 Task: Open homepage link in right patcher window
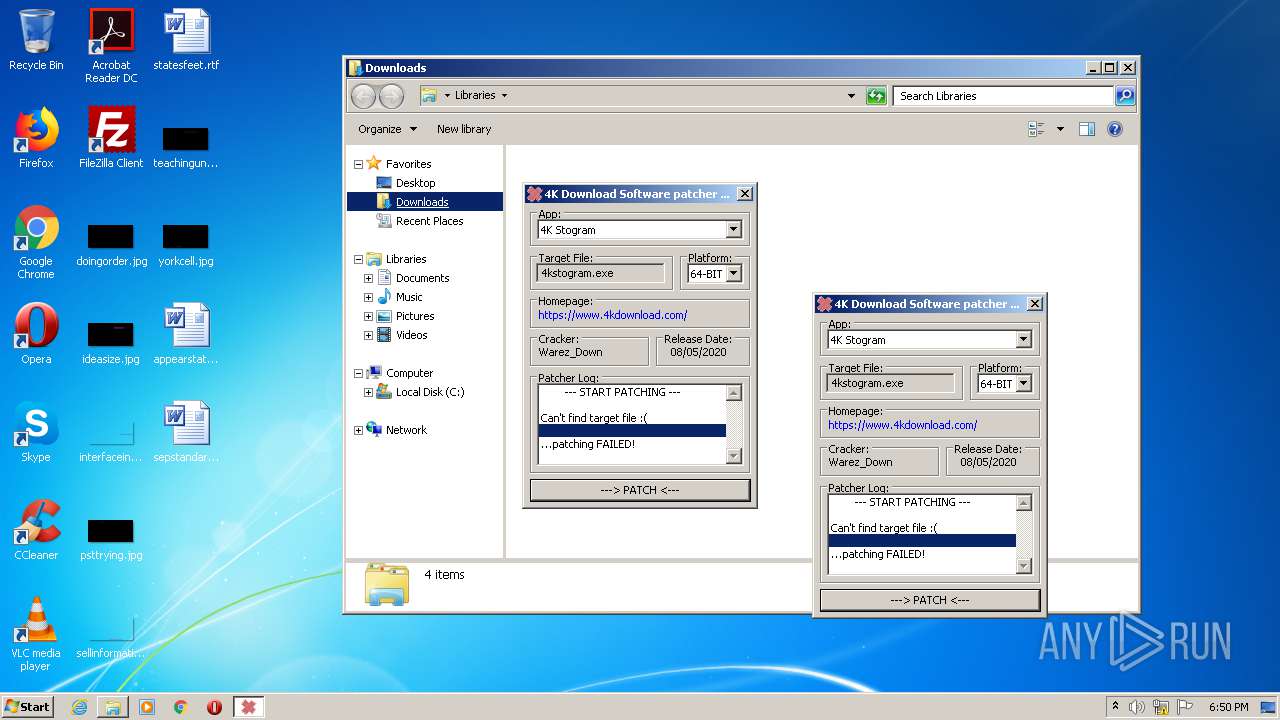[x=902, y=425]
